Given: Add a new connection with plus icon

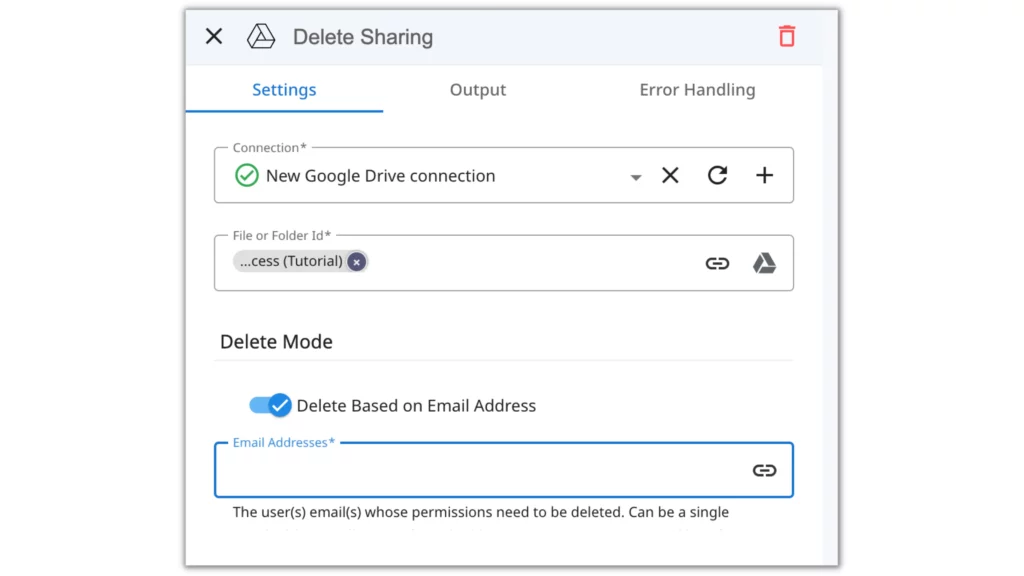Looking at the screenshot, I should 764,175.
